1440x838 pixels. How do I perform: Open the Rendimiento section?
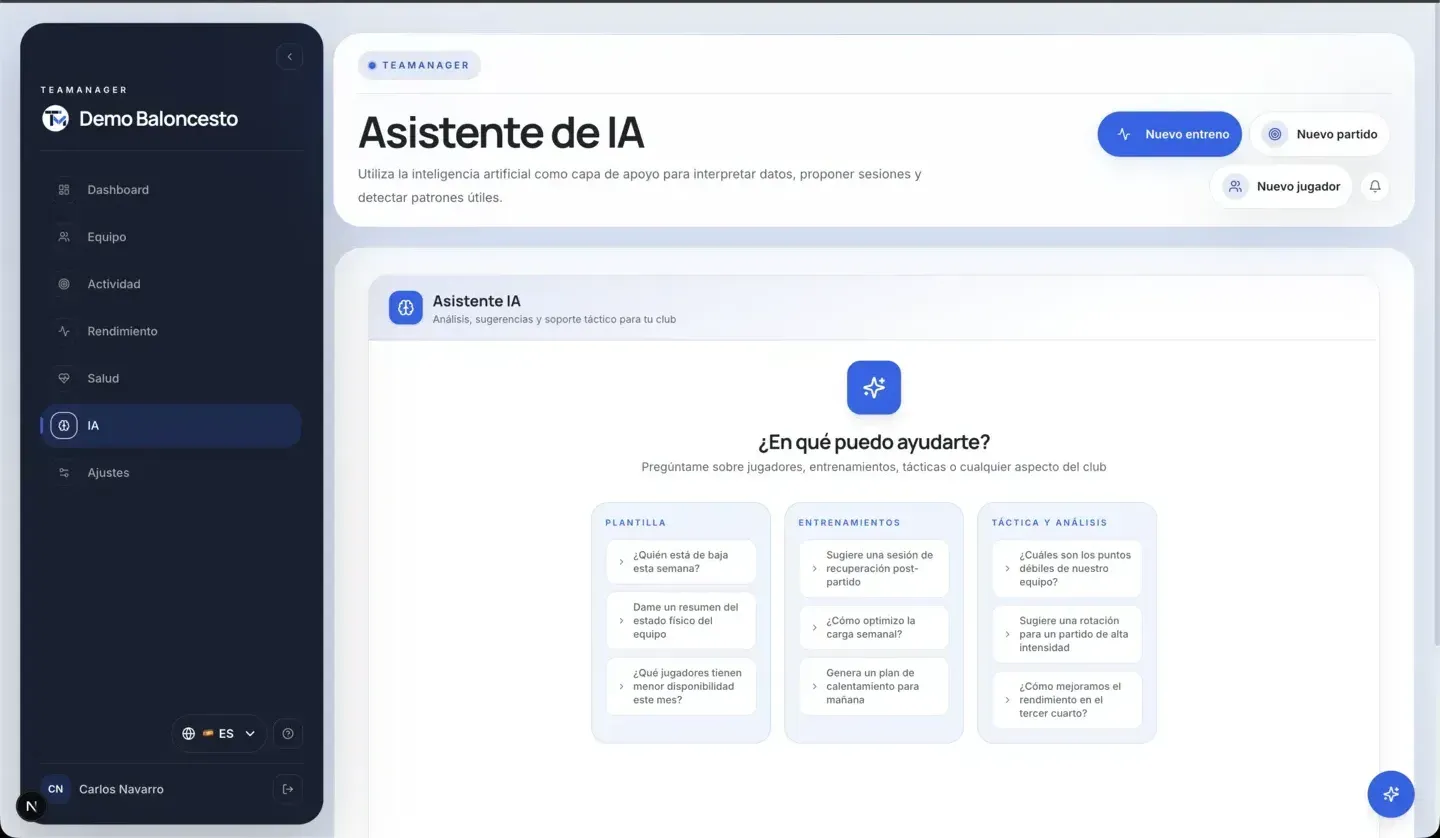click(x=170, y=331)
